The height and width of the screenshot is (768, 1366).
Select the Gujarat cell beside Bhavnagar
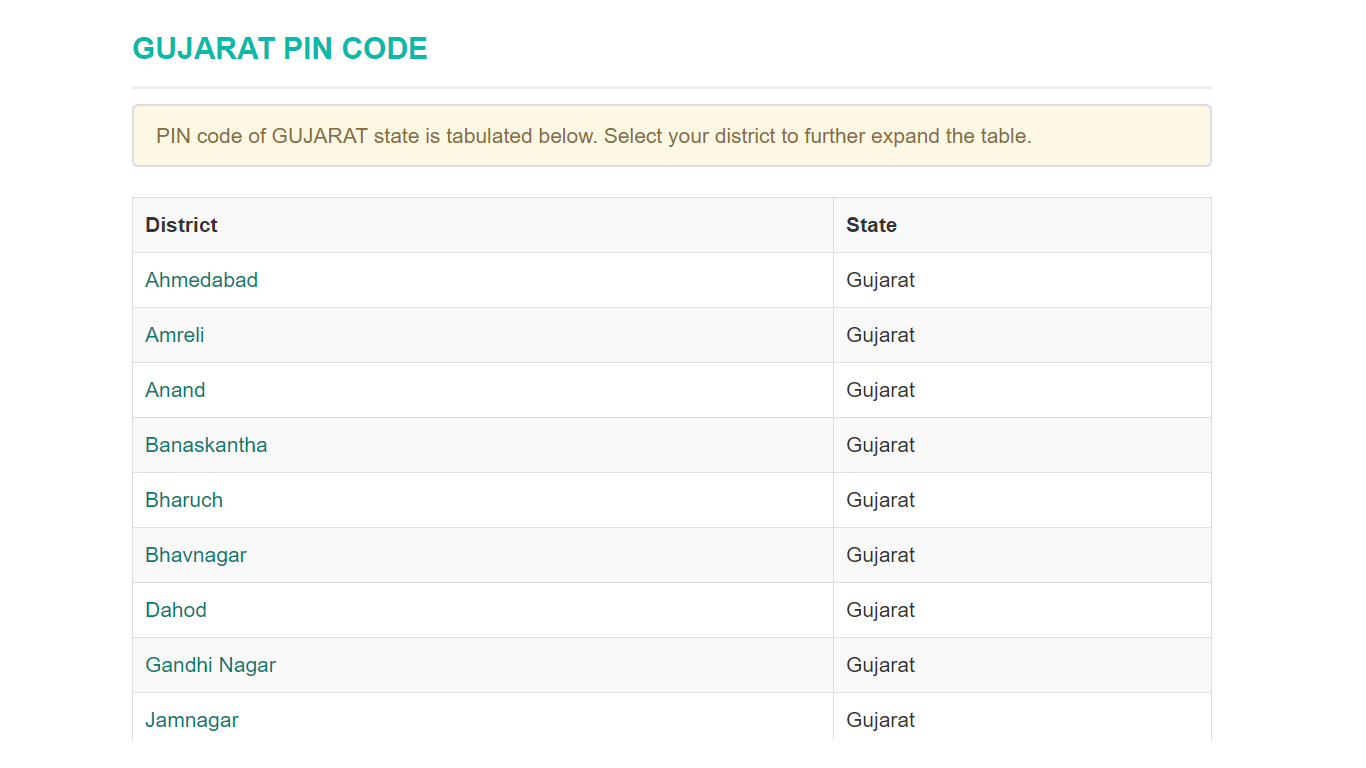[880, 555]
